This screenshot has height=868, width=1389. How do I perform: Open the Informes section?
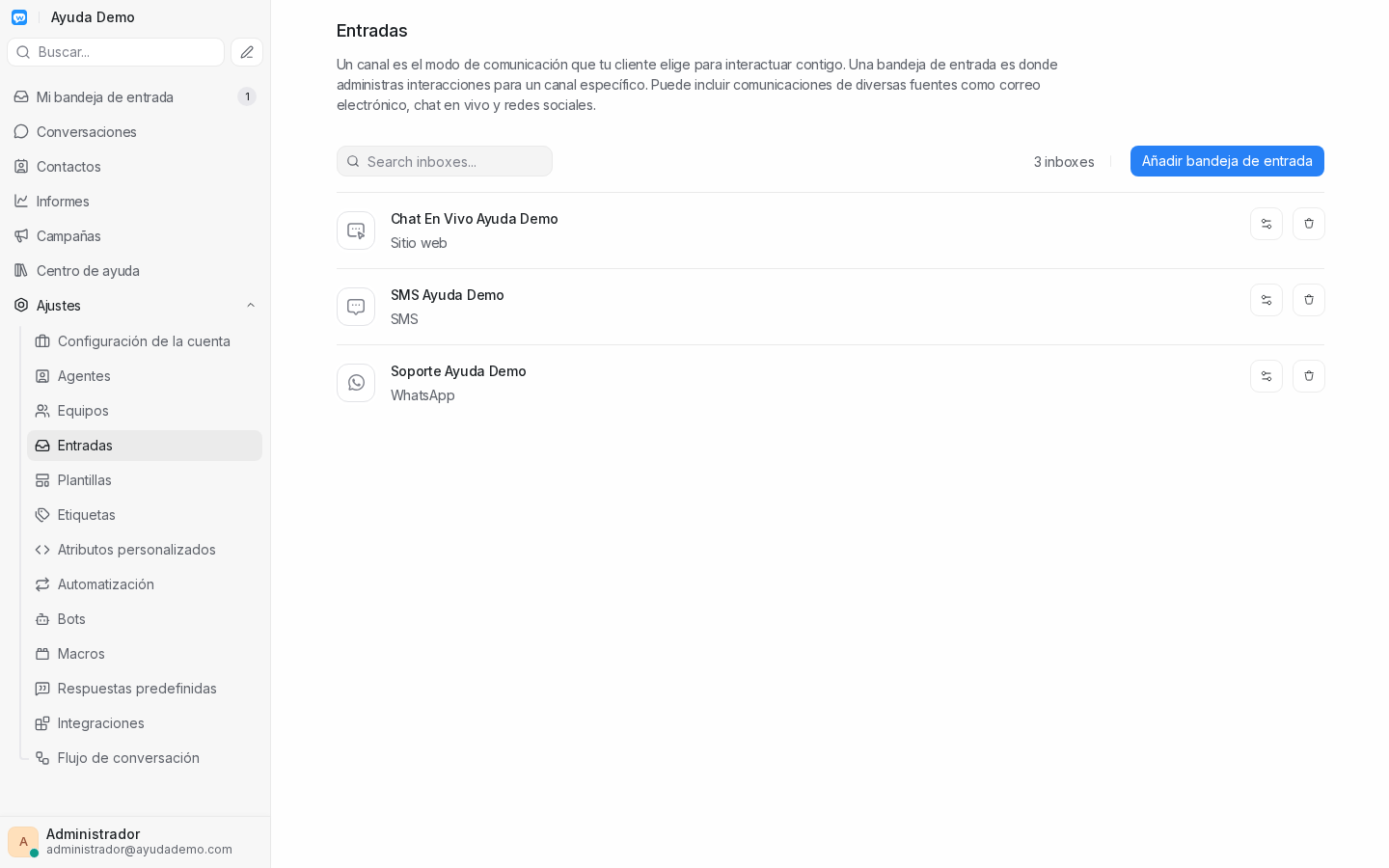click(135, 201)
